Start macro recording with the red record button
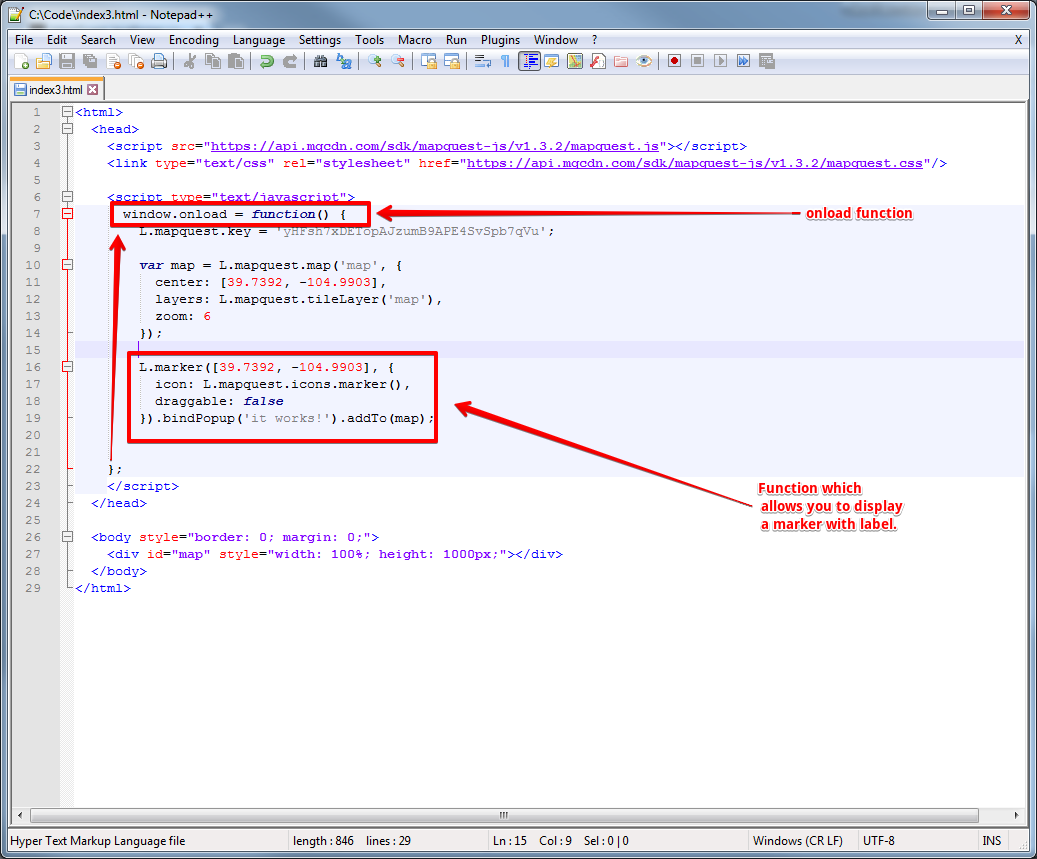This screenshot has height=859, width=1037. tap(675, 61)
